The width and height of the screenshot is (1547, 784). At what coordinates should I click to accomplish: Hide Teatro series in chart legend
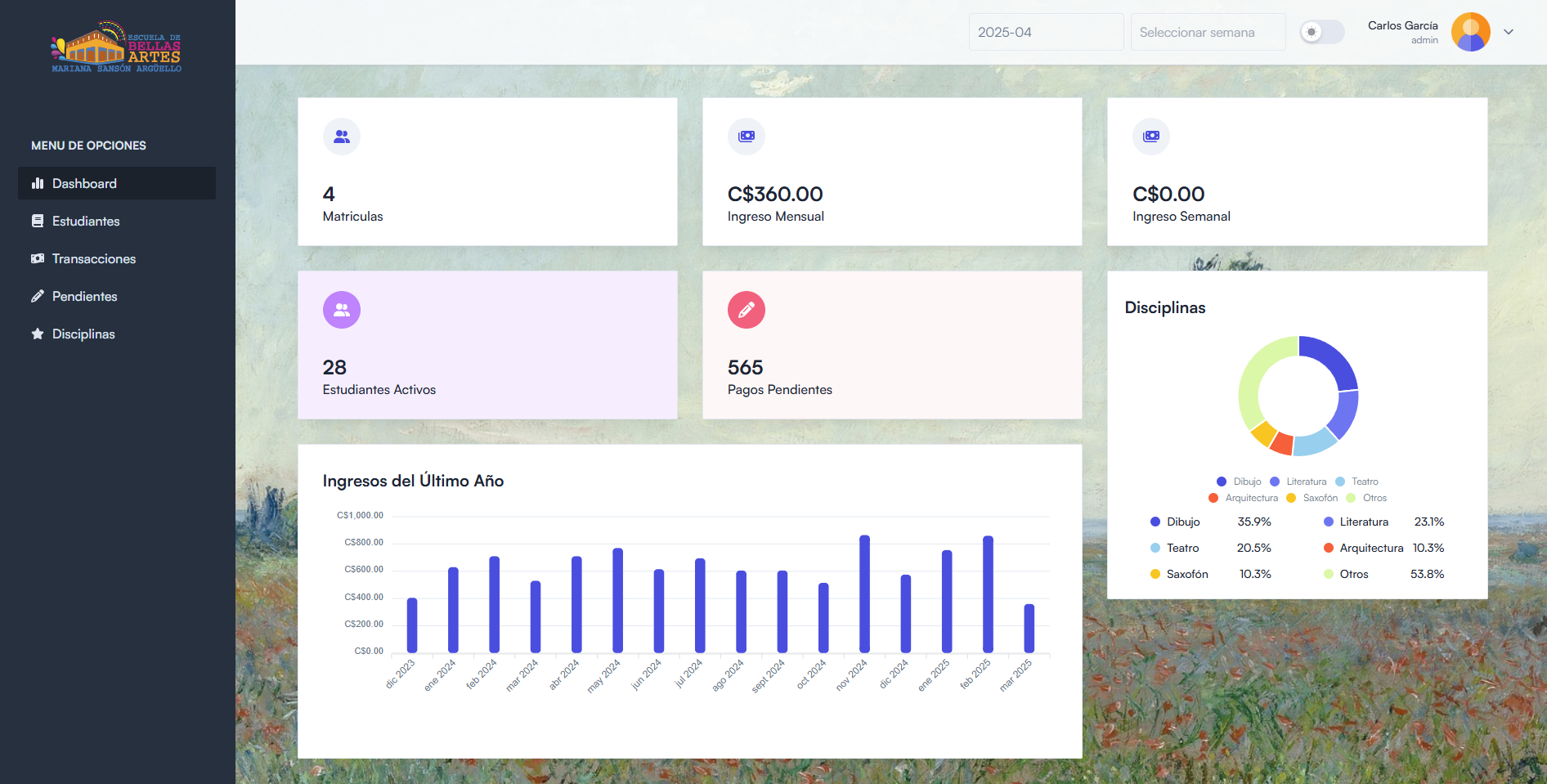click(1356, 482)
